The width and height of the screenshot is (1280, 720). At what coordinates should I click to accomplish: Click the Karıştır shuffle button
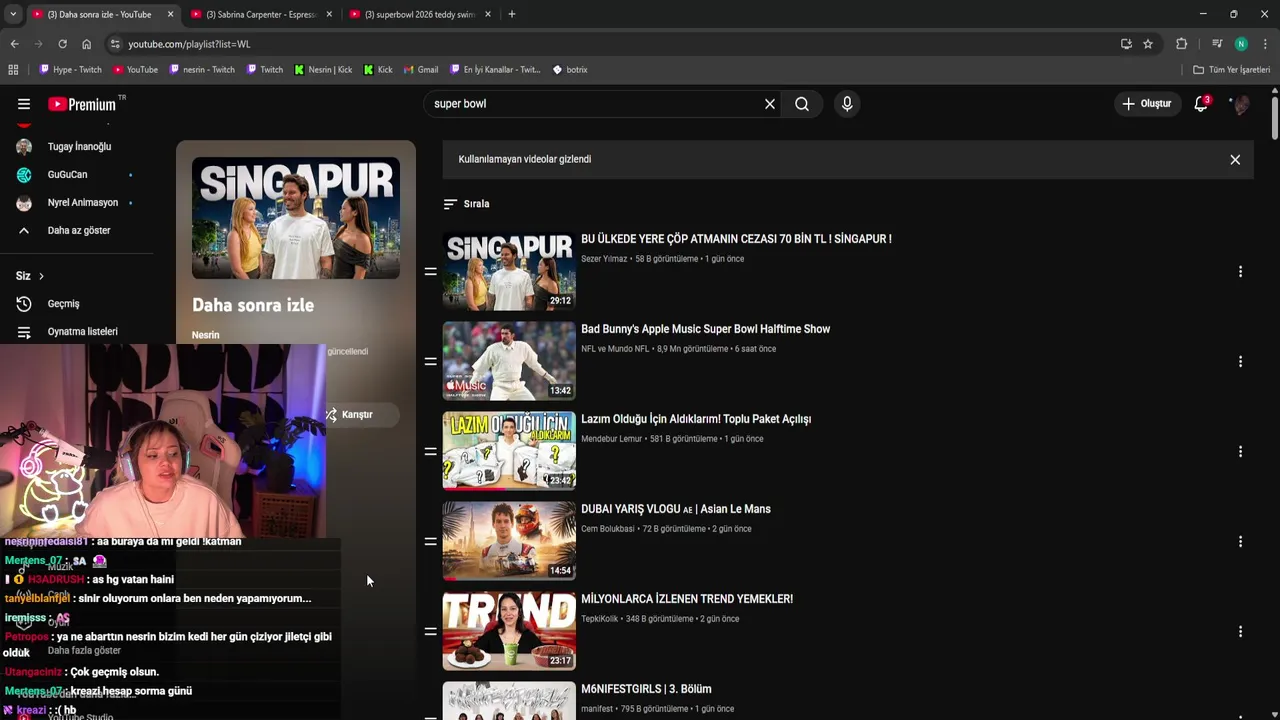tap(357, 415)
